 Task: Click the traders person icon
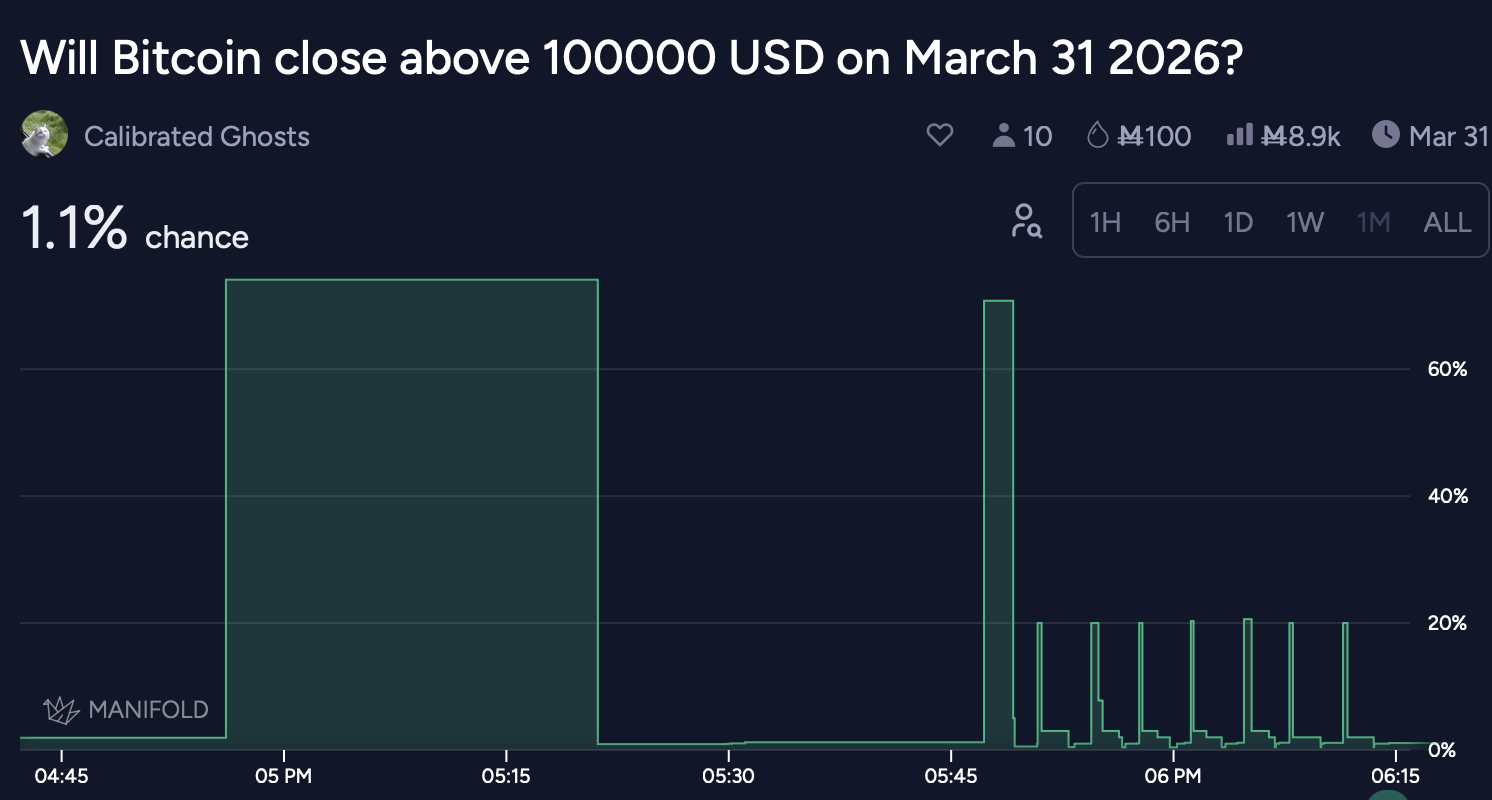(x=1003, y=135)
